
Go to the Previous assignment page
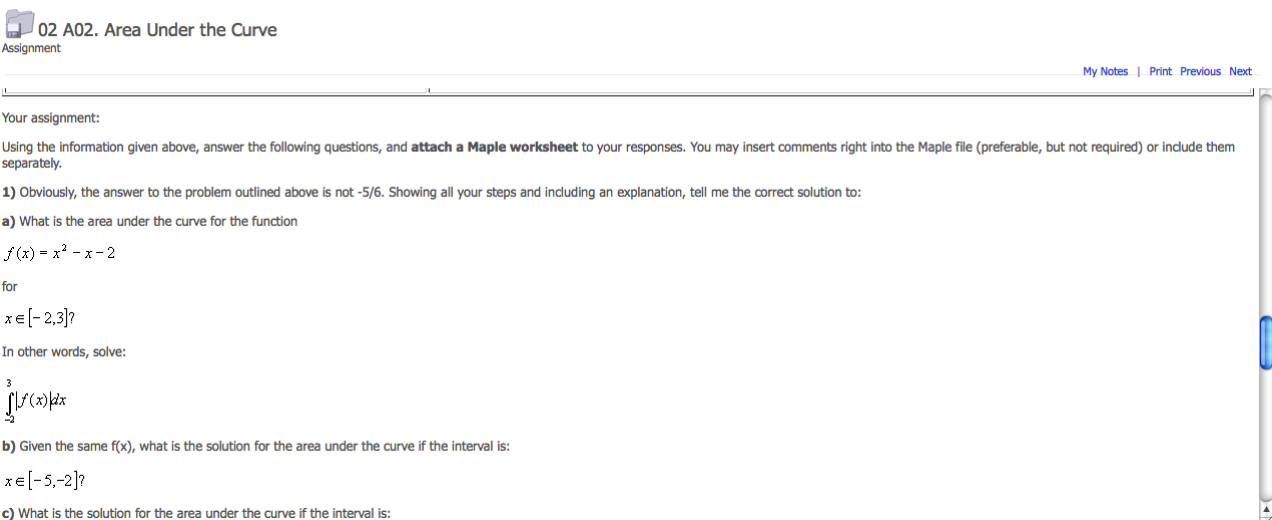[x=1200, y=71]
